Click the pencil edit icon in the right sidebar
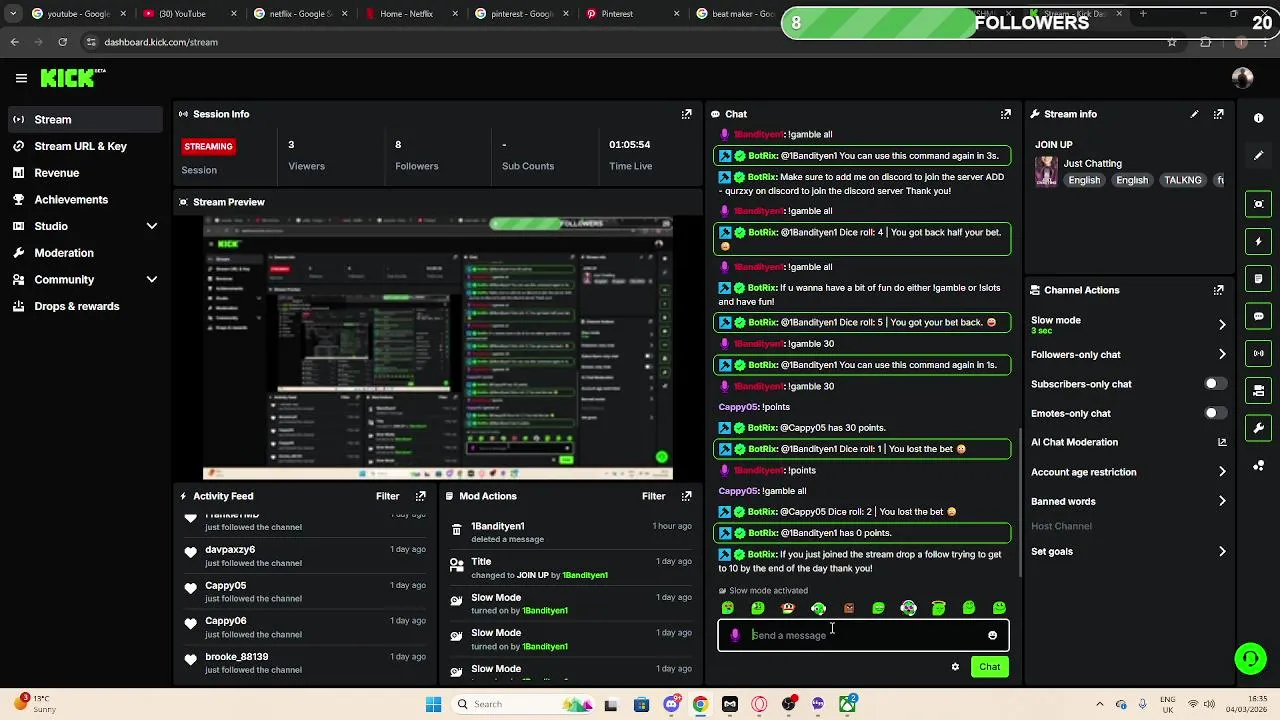This screenshot has width=1280, height=720. pos(1258,155)
